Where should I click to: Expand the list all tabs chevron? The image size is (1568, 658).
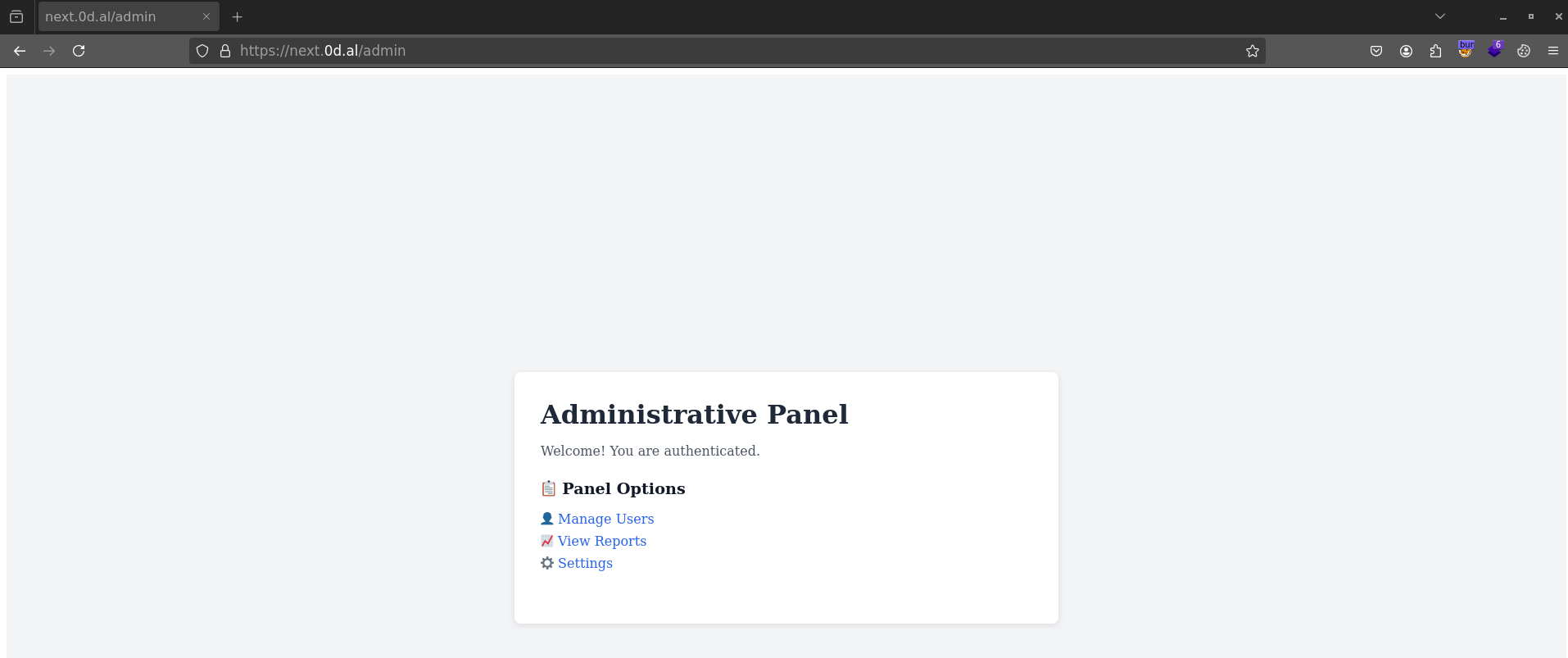(x=1439, y=16)
